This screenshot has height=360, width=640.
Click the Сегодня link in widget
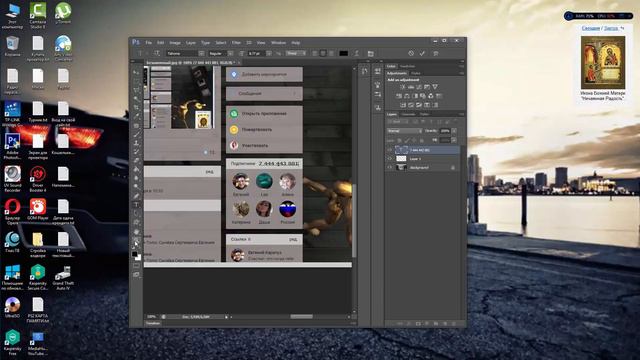[x=591, y=28]
